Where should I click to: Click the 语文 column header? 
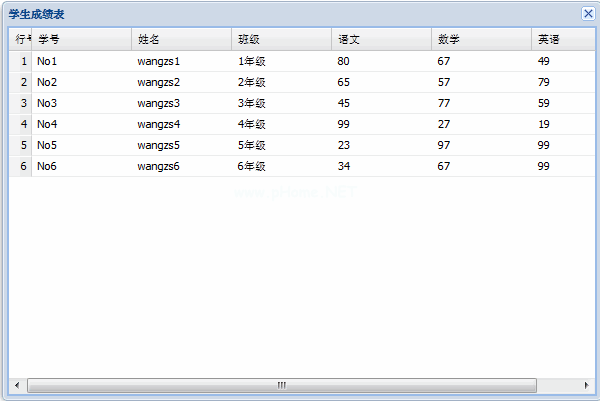click(381, 40)
